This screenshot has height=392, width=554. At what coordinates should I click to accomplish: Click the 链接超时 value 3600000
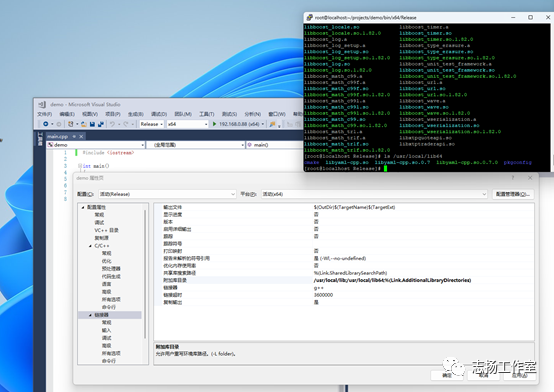click(x=323, y=295)
